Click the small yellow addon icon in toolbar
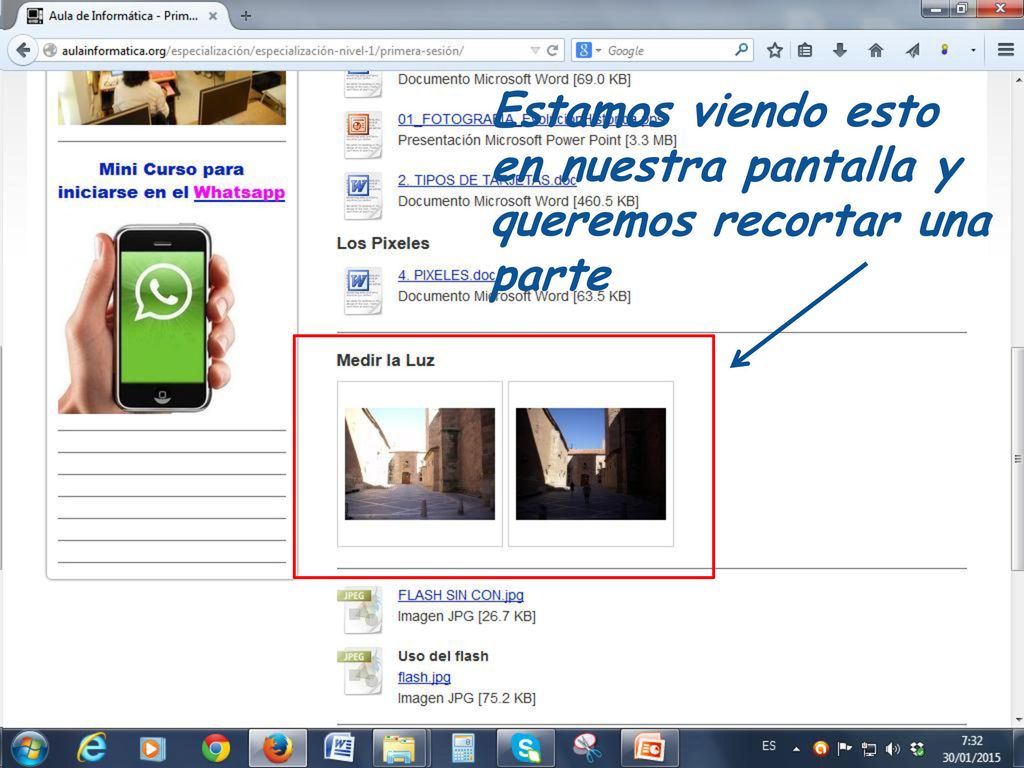 944,50
